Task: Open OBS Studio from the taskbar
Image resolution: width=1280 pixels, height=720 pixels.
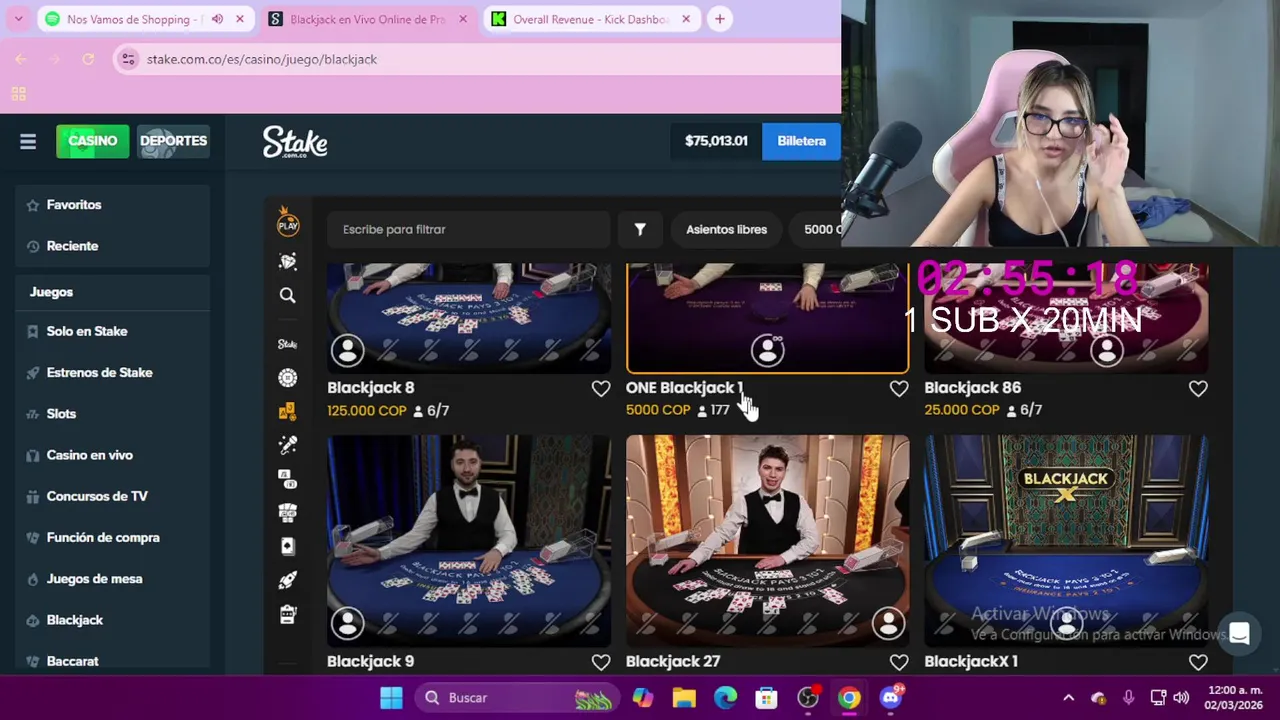Action: (x=808, y=698)
